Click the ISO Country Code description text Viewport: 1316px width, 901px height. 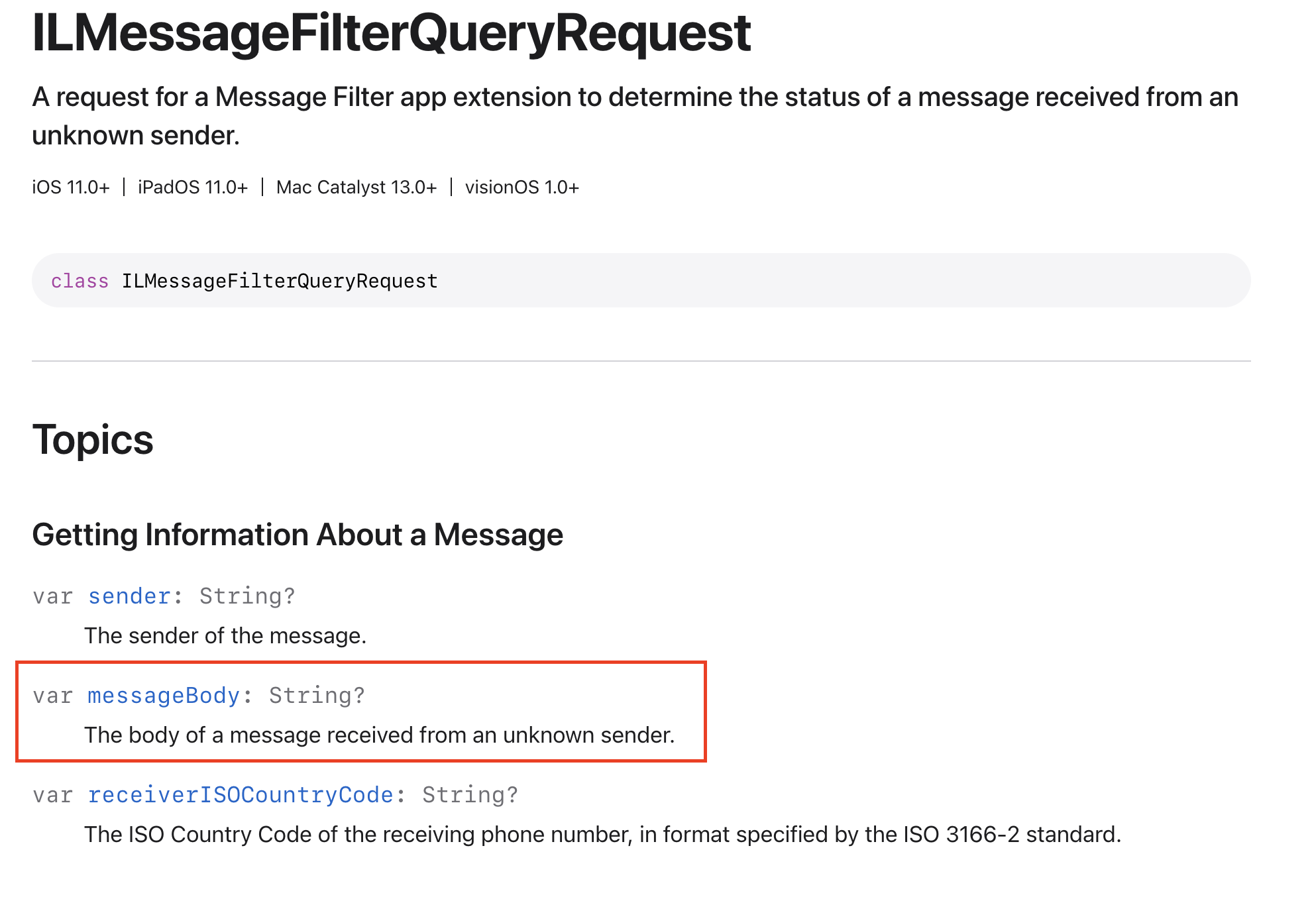[x=603, y=835]
